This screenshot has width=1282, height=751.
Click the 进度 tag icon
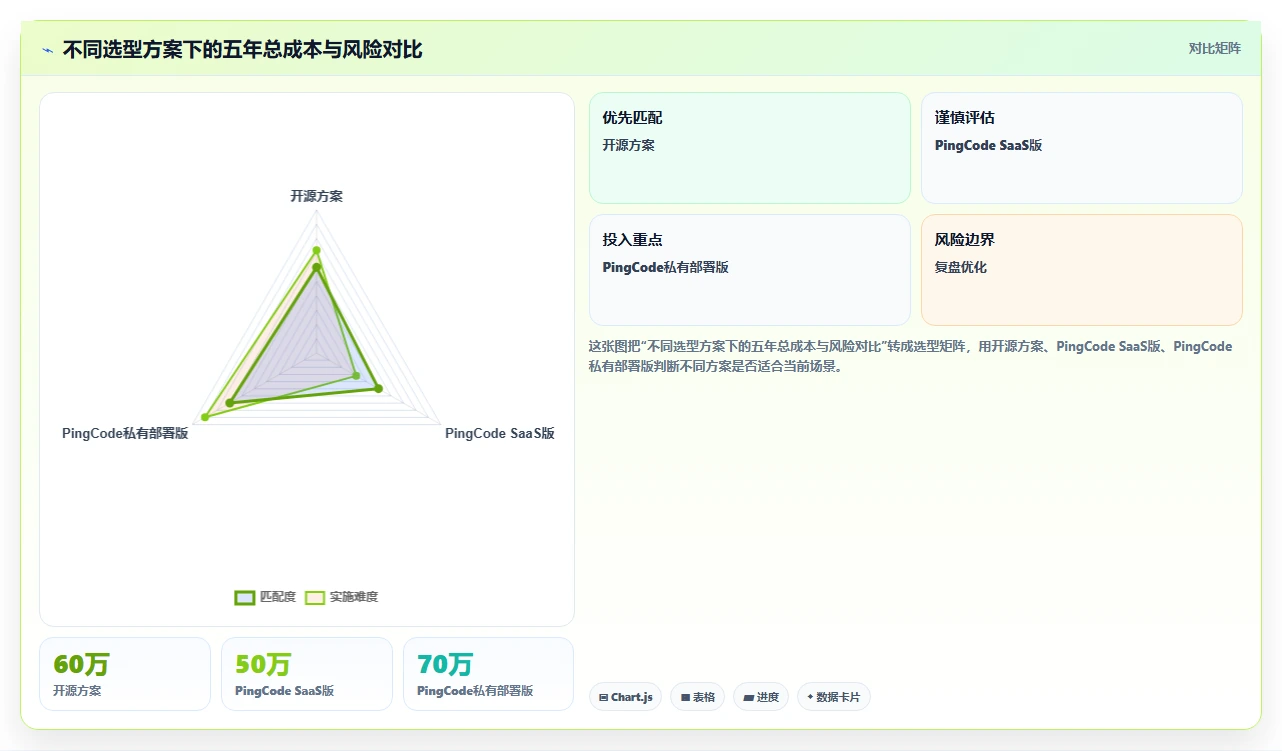point(749,697)
